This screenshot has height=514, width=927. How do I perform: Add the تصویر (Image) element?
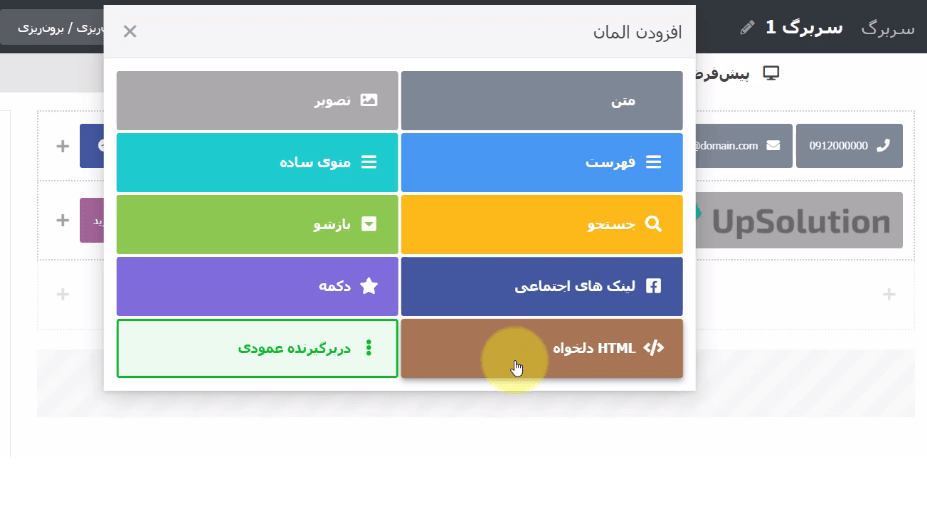click(257, 101)
